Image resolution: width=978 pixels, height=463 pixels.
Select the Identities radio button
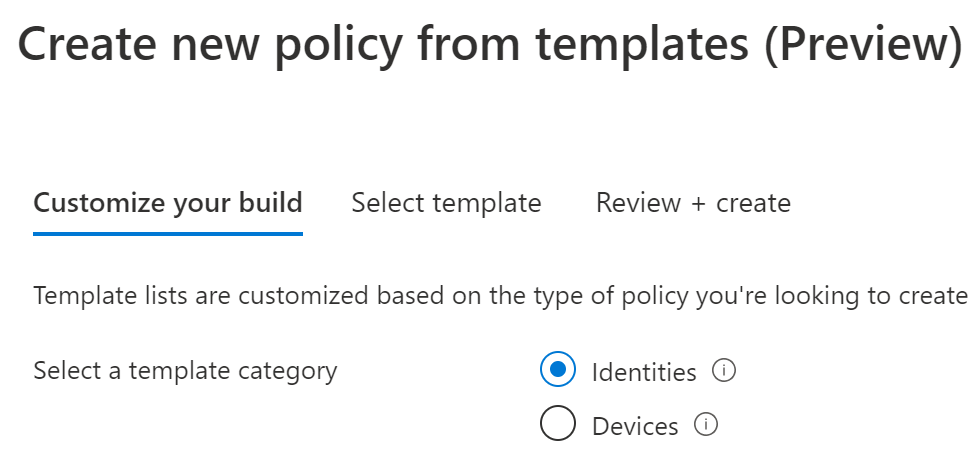558,371
